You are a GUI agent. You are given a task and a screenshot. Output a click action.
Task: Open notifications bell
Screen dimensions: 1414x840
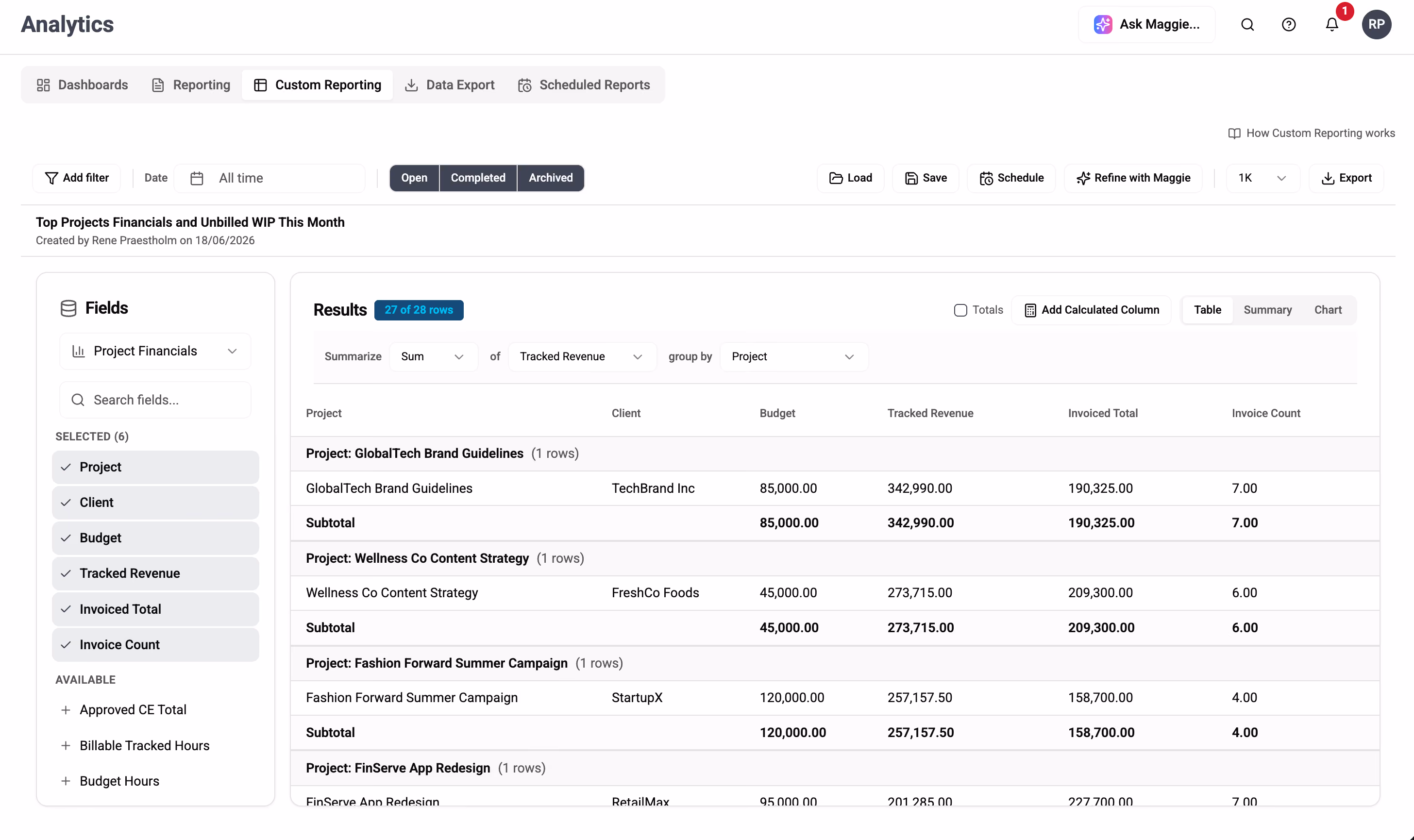tap(1331, 24)
